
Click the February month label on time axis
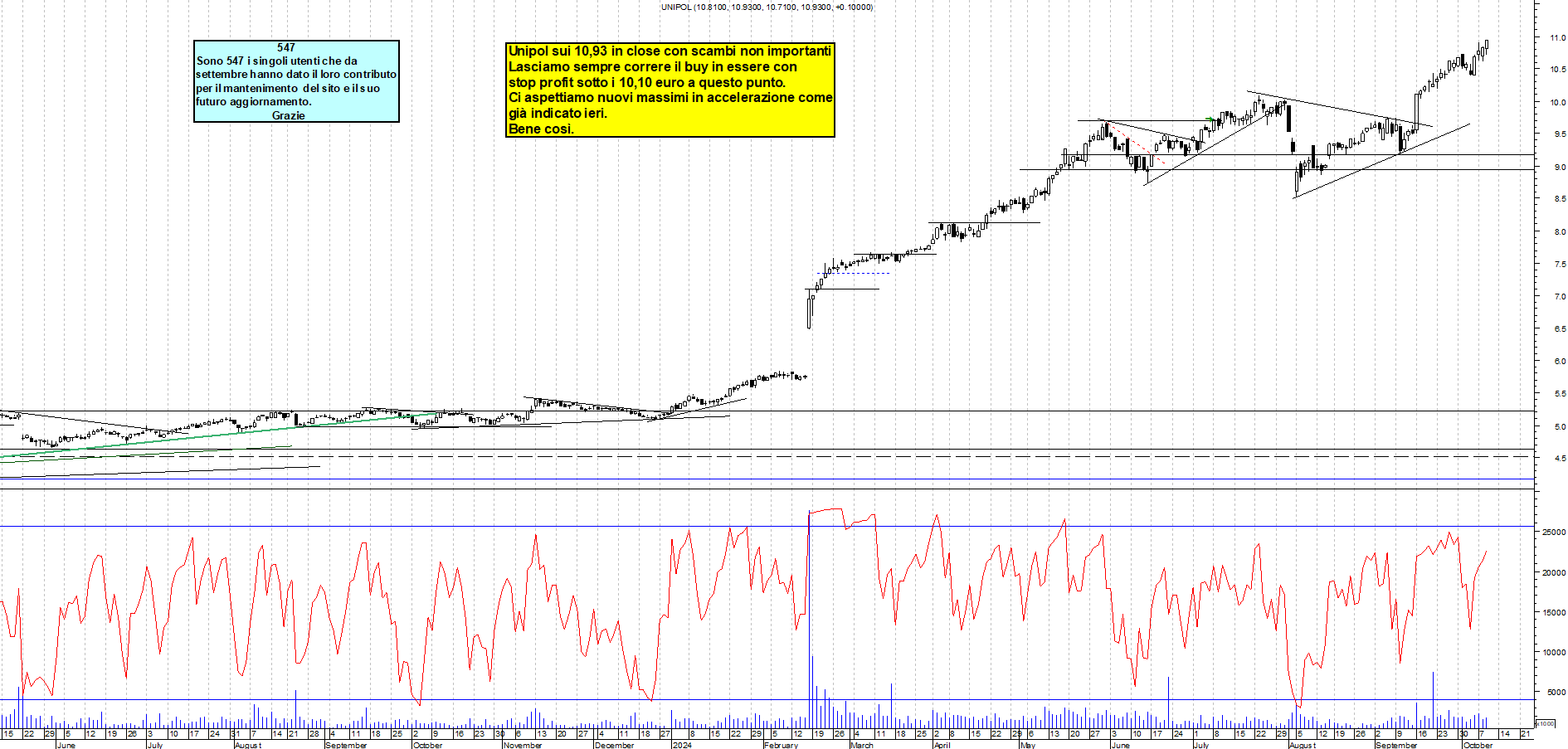(x=782, y=745)
